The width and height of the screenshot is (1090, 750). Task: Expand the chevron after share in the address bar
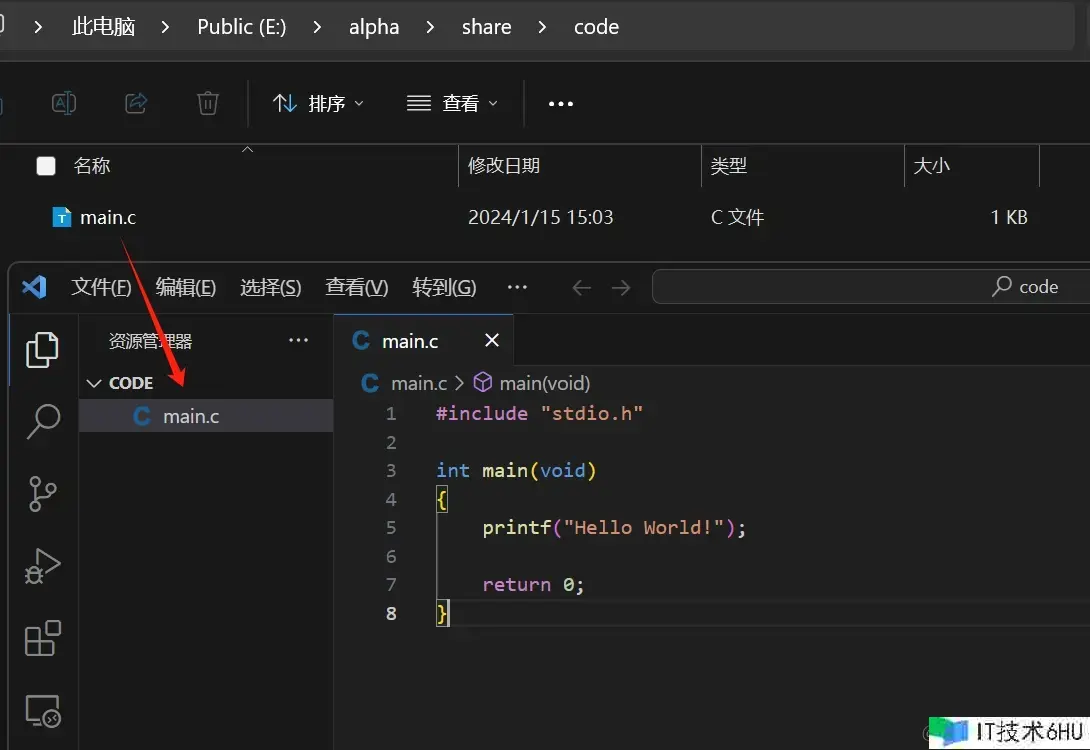click(542, 27)
